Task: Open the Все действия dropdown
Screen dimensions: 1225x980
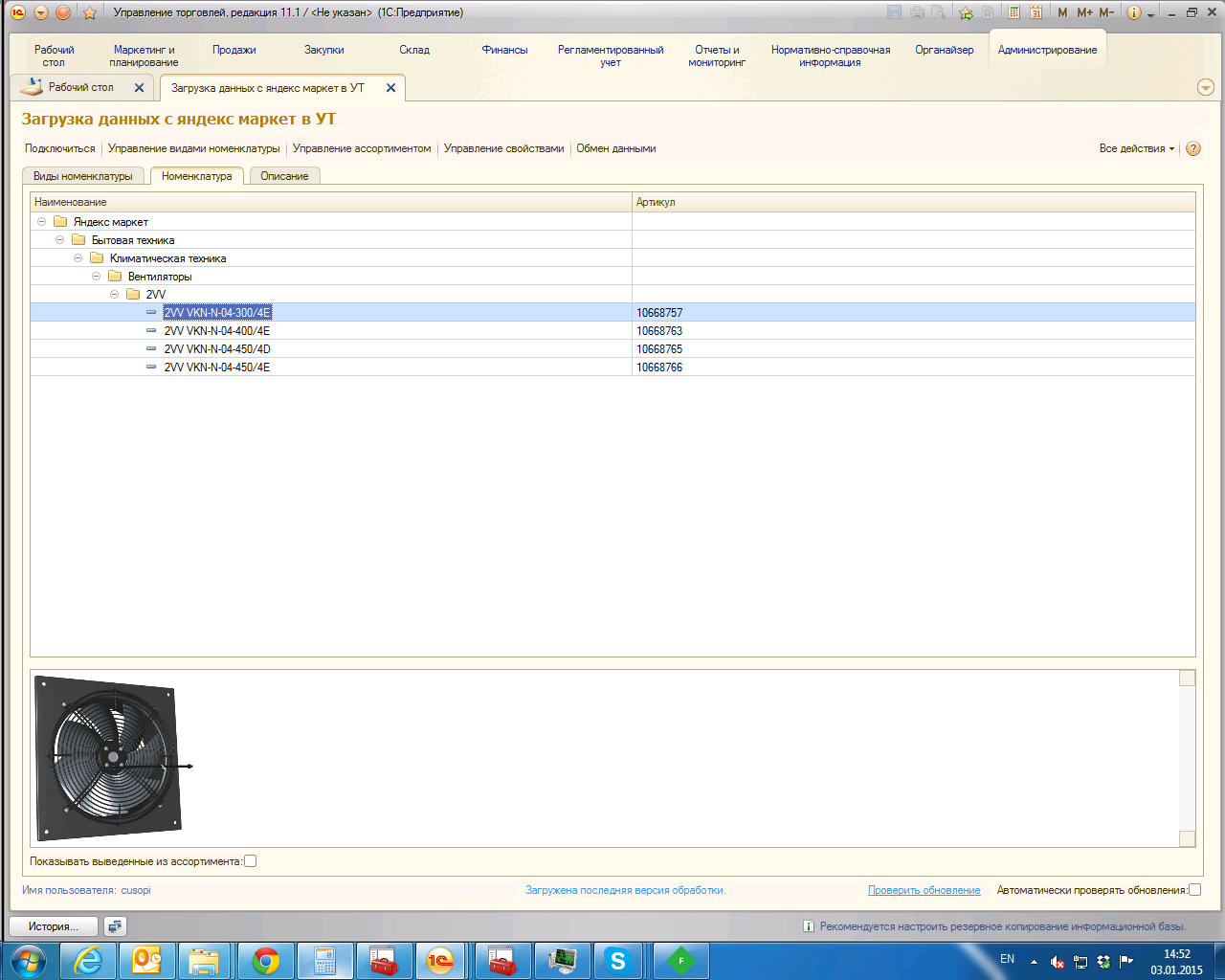Action: 1136,148
